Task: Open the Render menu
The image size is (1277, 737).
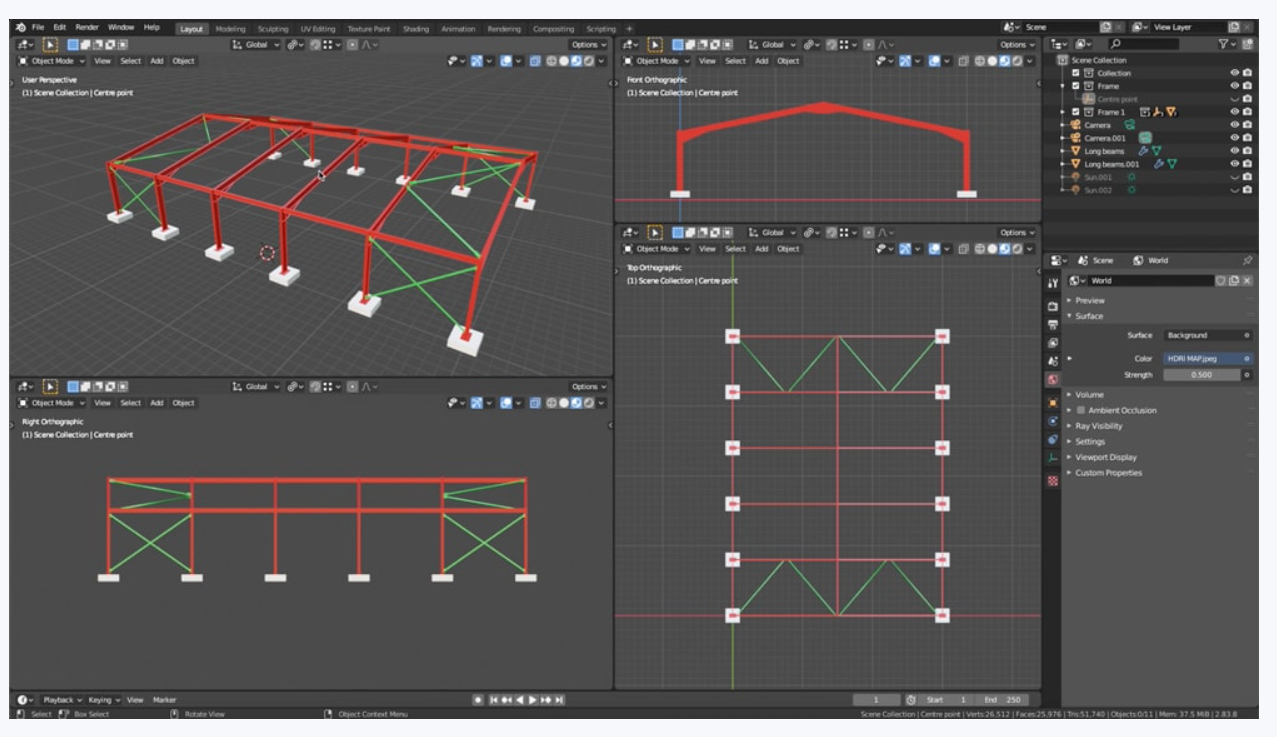Action: pyautogui.click(x=87, y=27)
